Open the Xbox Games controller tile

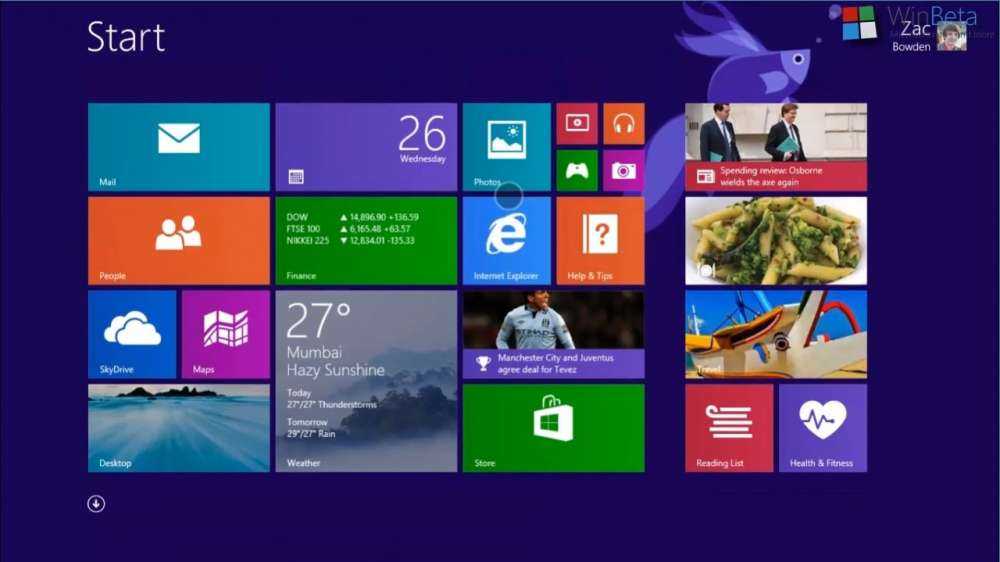coord(577,170)
